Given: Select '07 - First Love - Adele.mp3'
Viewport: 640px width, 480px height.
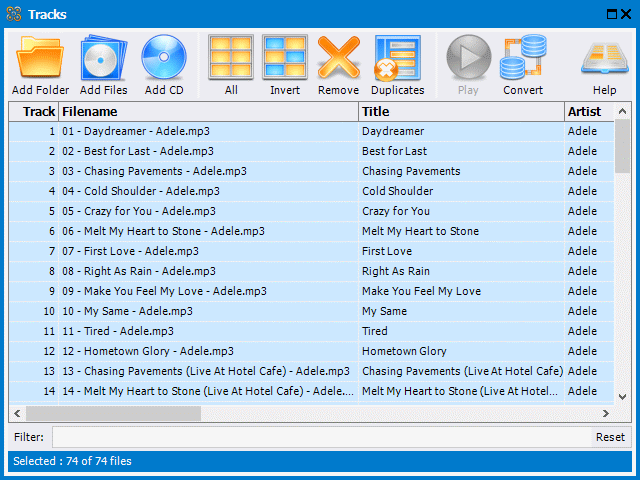Looking at the screenshot, I should click(130, 251).
